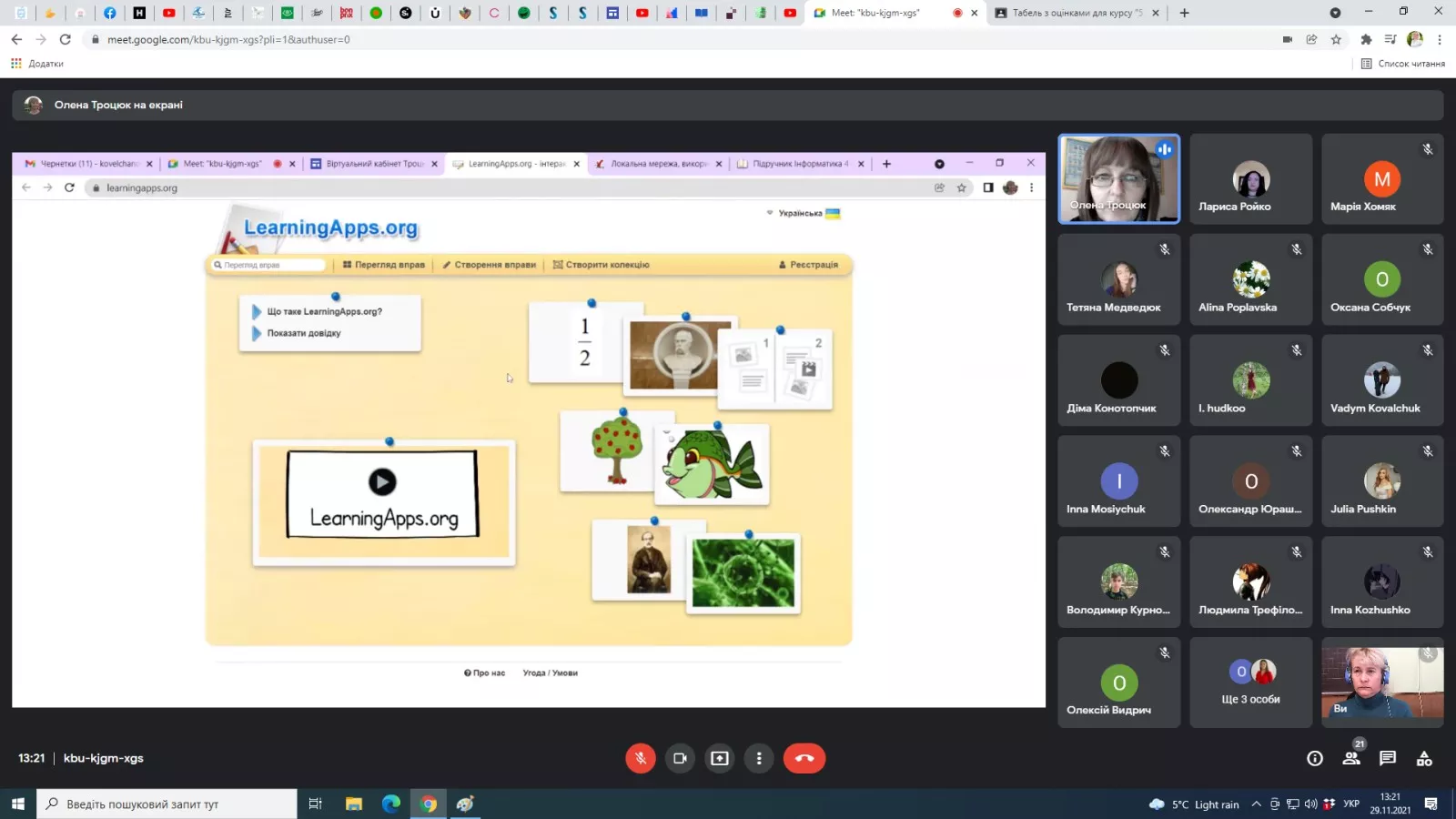The image size is (1456, 819).
Task: Open a new Chrome tab
Action: 1184,13
